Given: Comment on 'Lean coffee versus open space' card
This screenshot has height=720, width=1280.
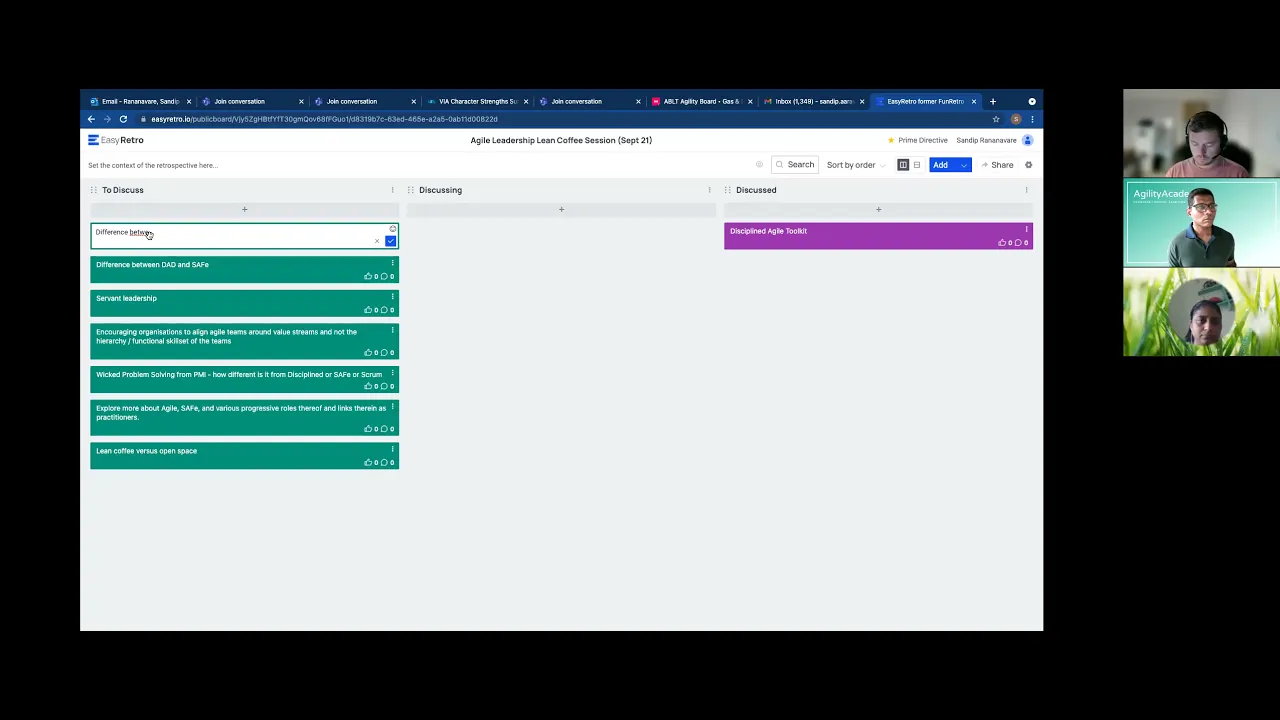Looking at the screenshot, I should coord(384,462).
